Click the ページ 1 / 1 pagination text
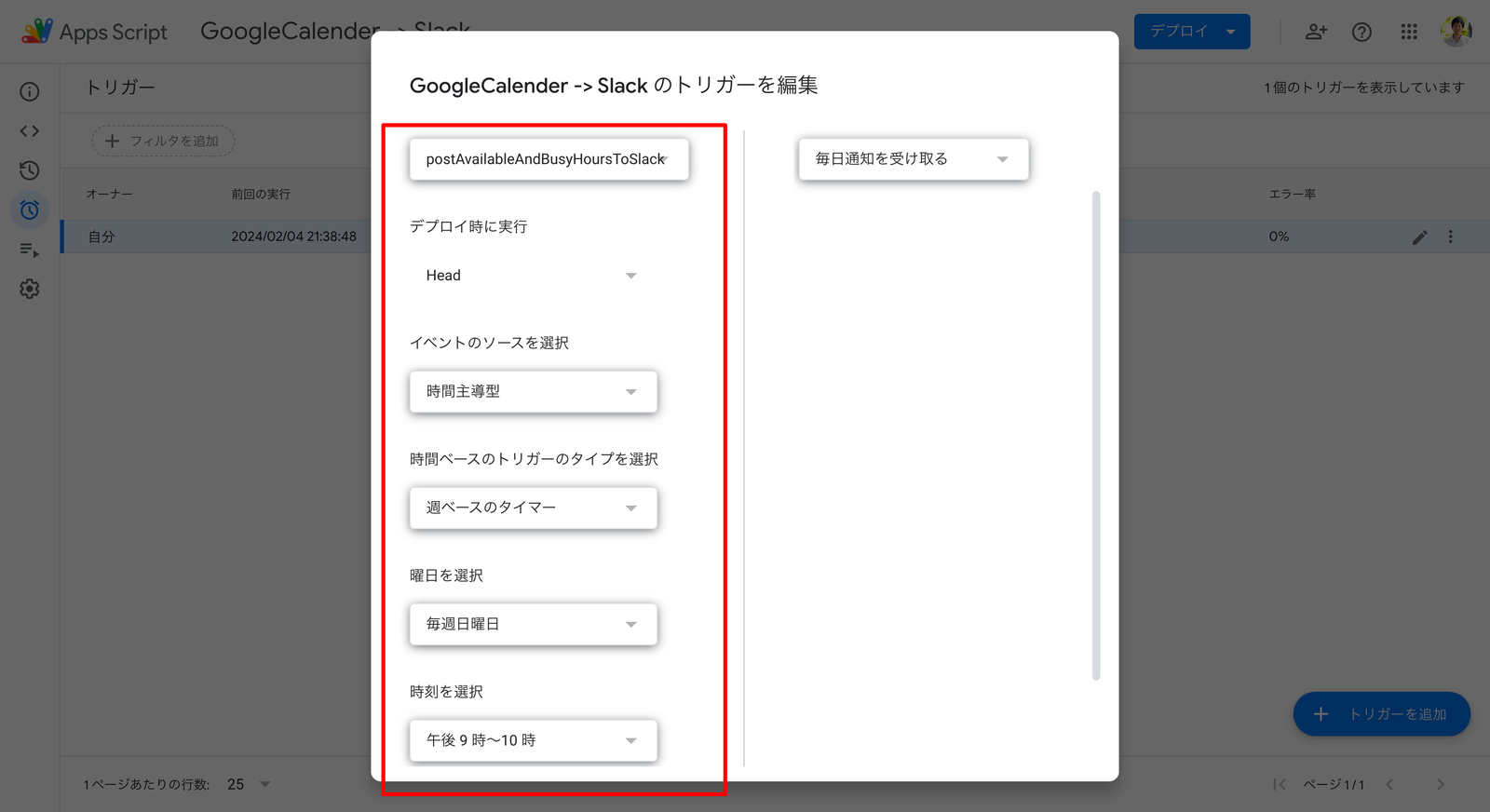 click(1334, 785)
